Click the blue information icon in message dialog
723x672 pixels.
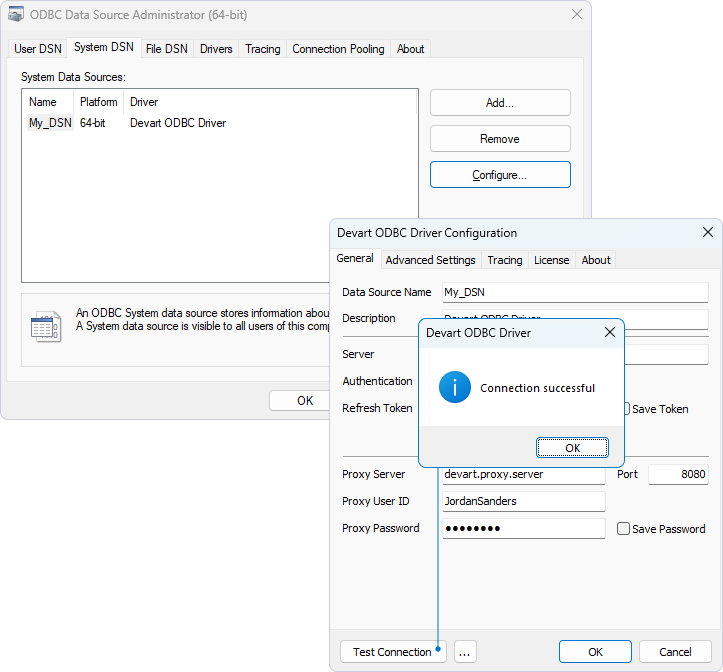(x=455, y=387)
